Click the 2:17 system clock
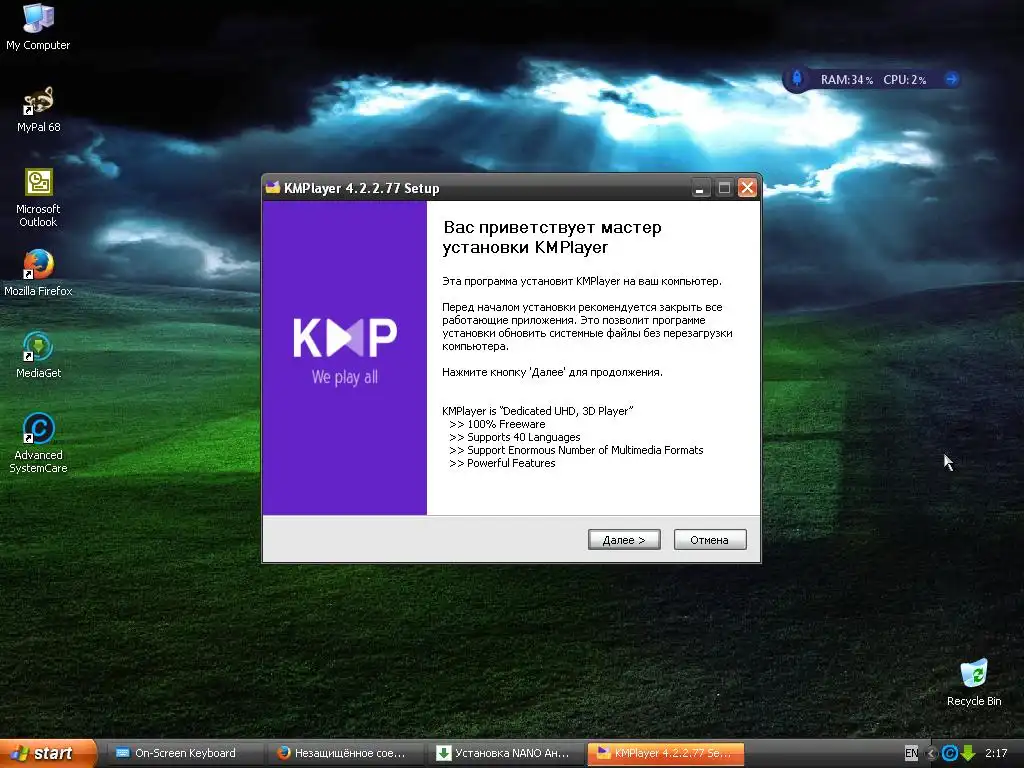 (x=997, y=753)
